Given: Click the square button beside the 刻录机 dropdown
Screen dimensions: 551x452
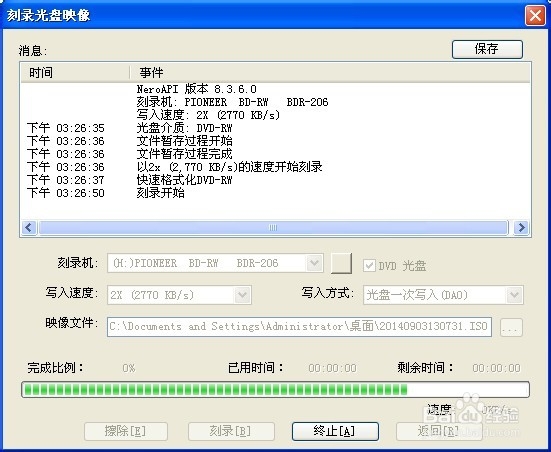Looking at the screenshot, I should 341,263.
